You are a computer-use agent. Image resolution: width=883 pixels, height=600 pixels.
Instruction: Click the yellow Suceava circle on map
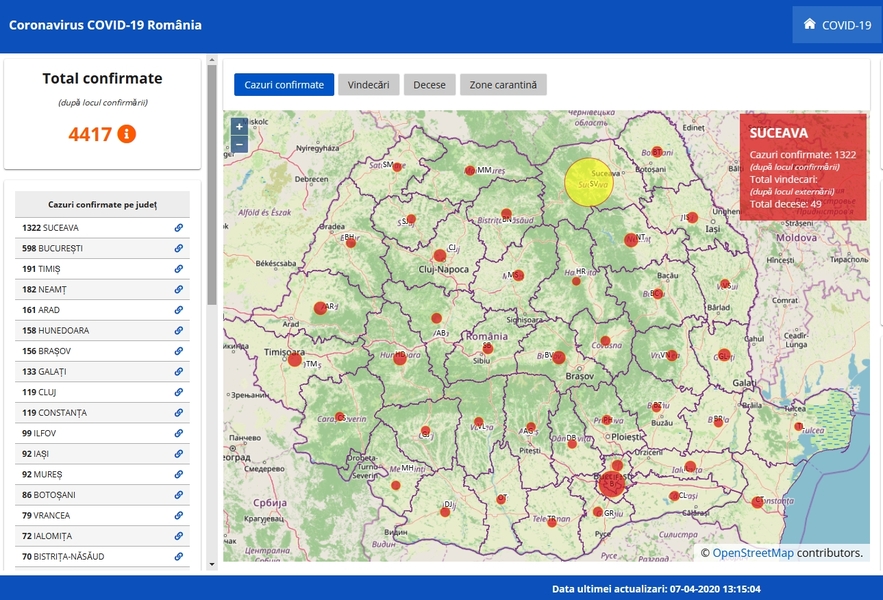point(588,183)
